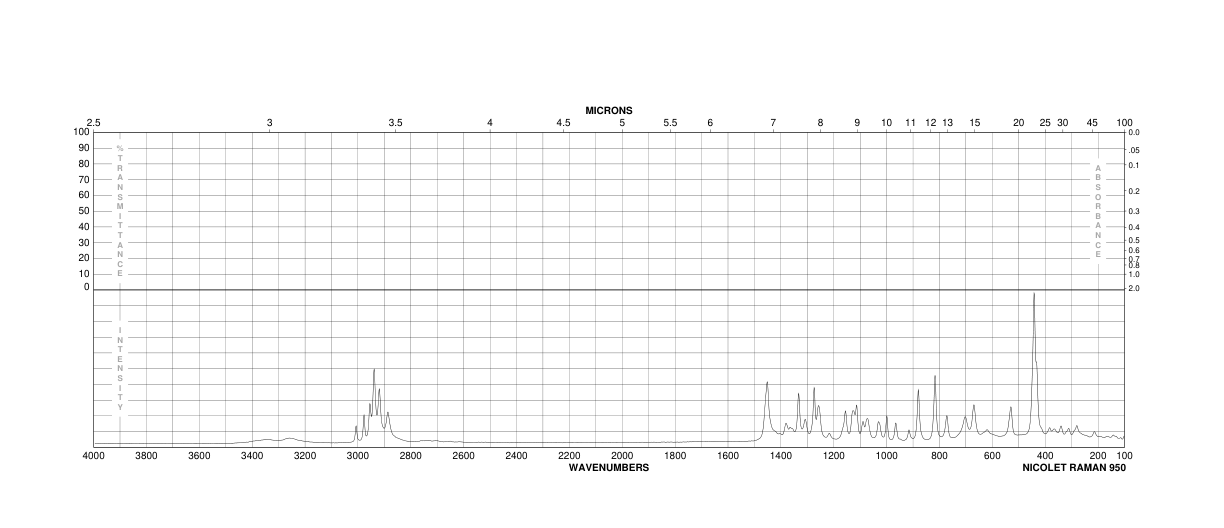Click the 90 transmittance tick label
This screenshot has width=1224, height=528.
click(85, 148)
